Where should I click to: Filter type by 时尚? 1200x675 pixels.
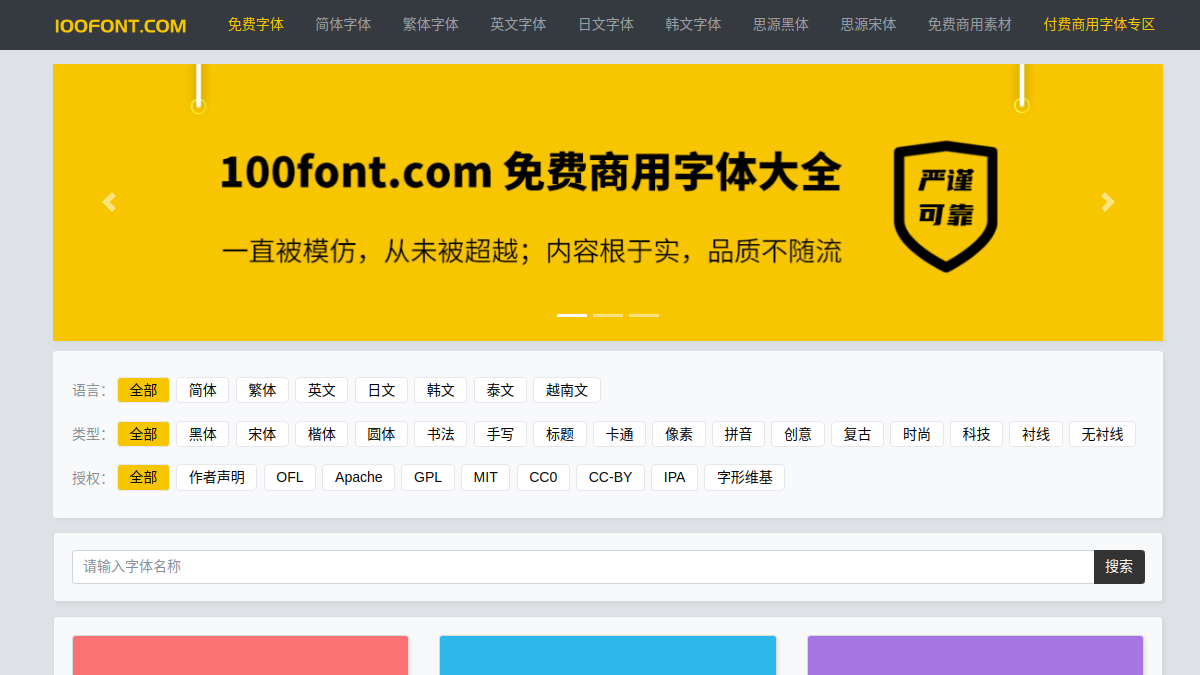(917, 434)
